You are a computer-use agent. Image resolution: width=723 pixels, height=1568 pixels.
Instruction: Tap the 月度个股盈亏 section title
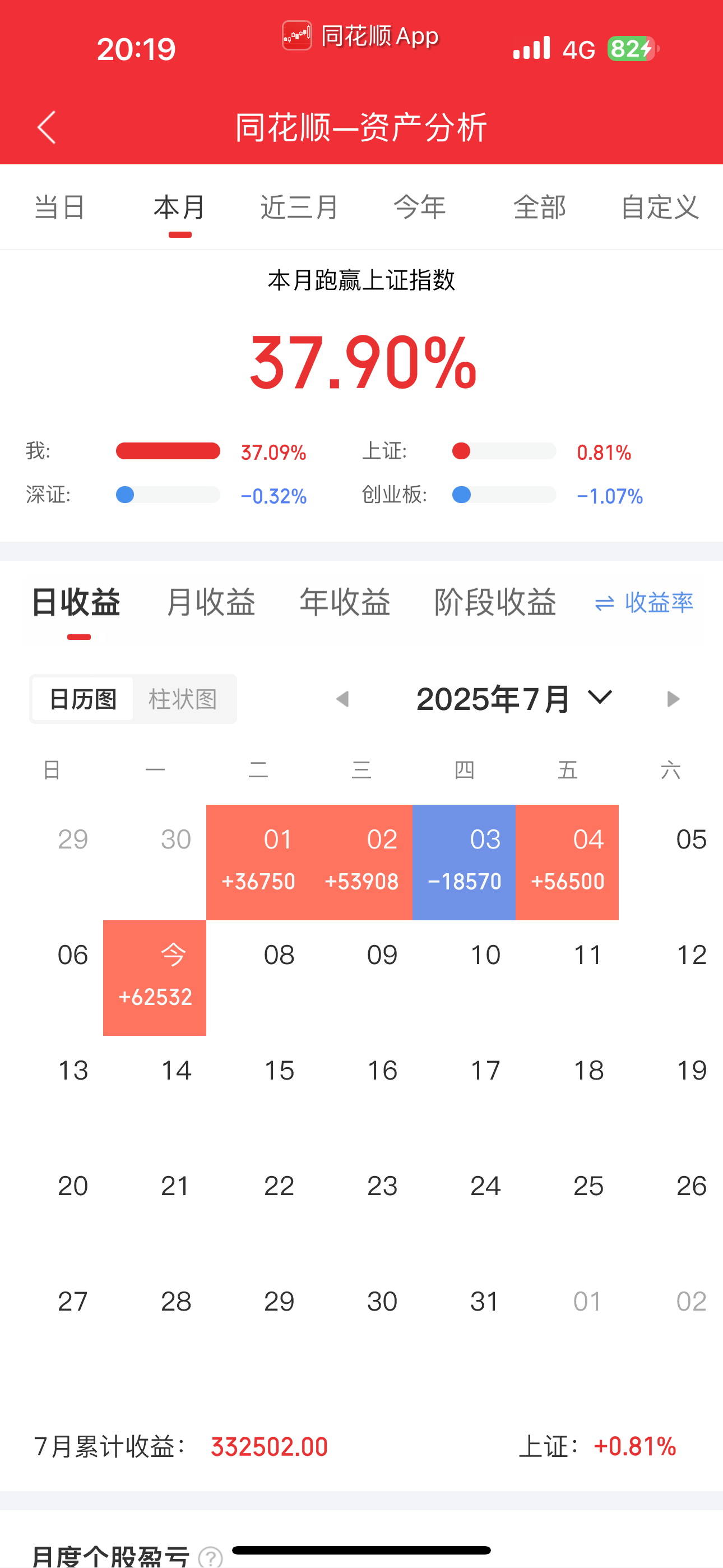(x=111, y=1556)
